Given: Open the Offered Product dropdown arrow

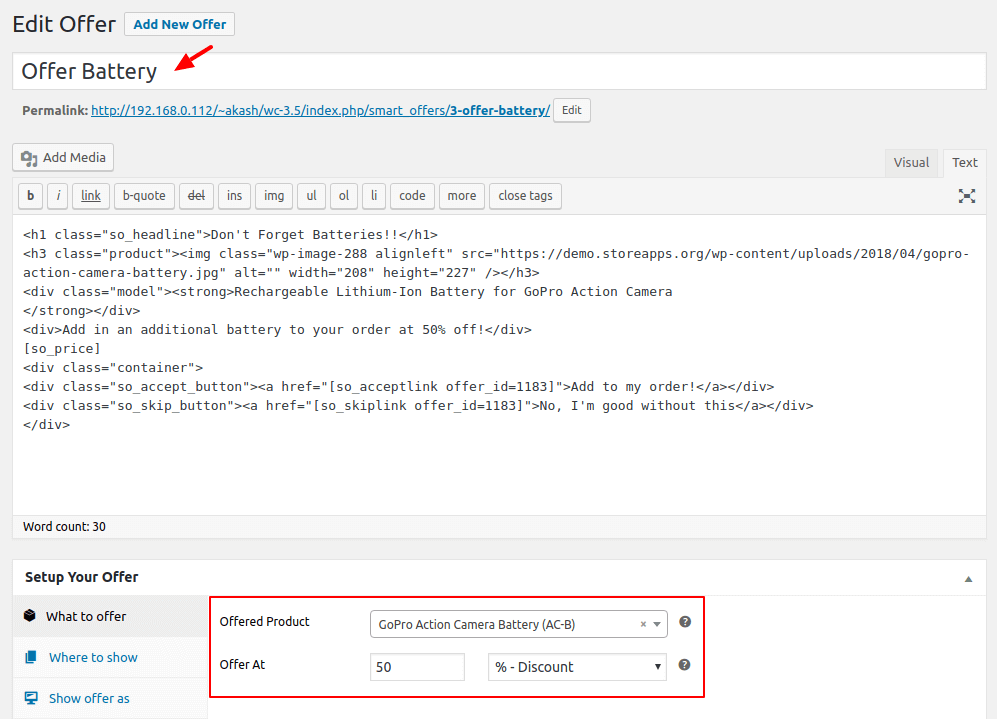Looking at the screenshot, I should pyautogui.click(x=657, y=624).
